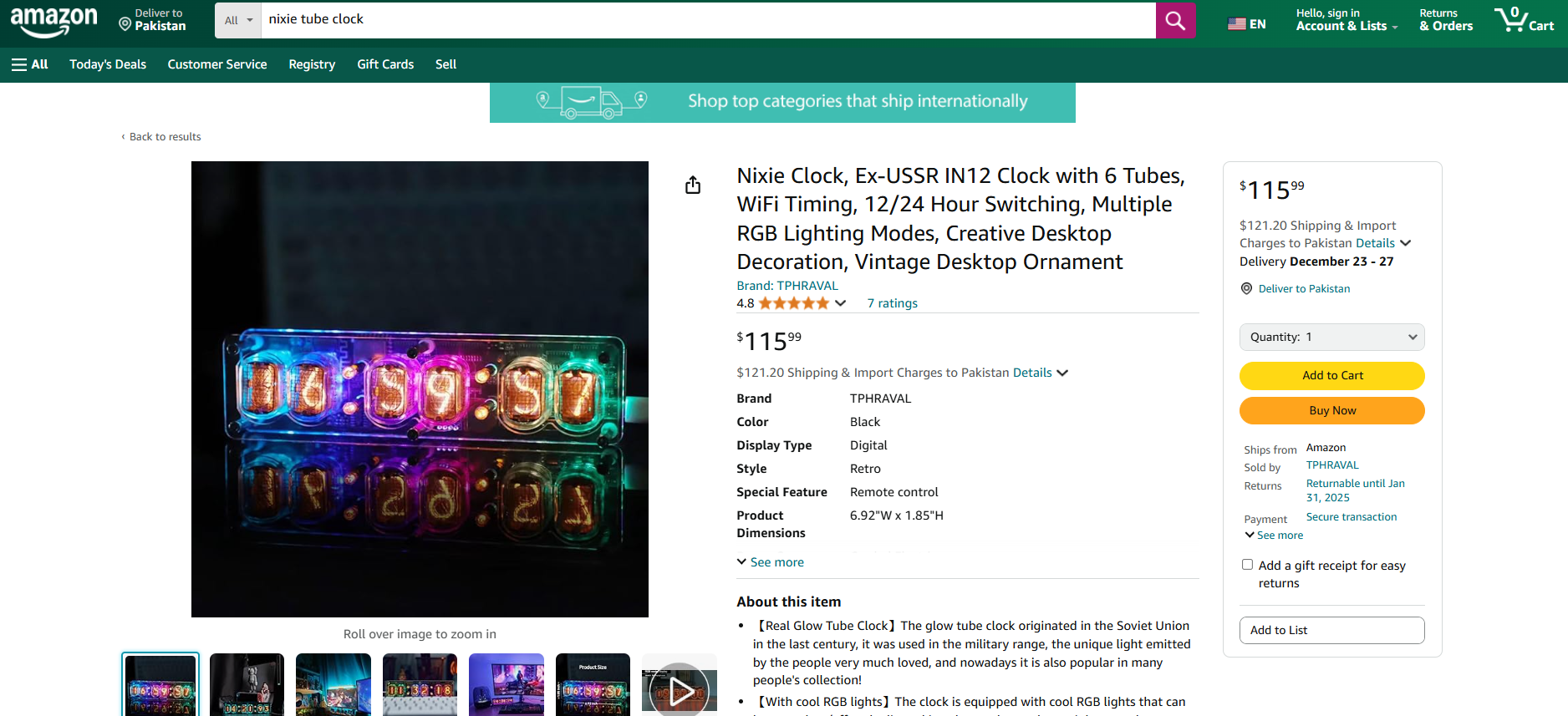1568x716 pixels.
Task: Click the Delivery December 23 - 27 text
Action: click(x=1316, y=262)
